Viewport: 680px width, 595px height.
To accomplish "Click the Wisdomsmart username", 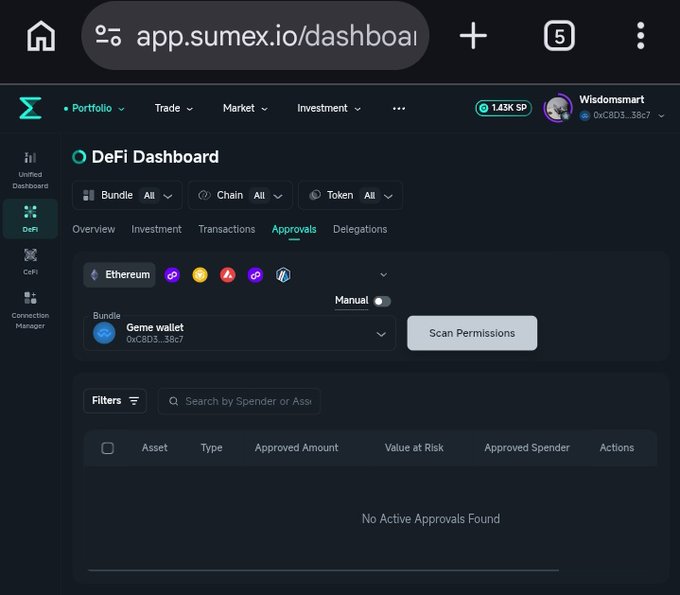I will click(x=611, y=100).
